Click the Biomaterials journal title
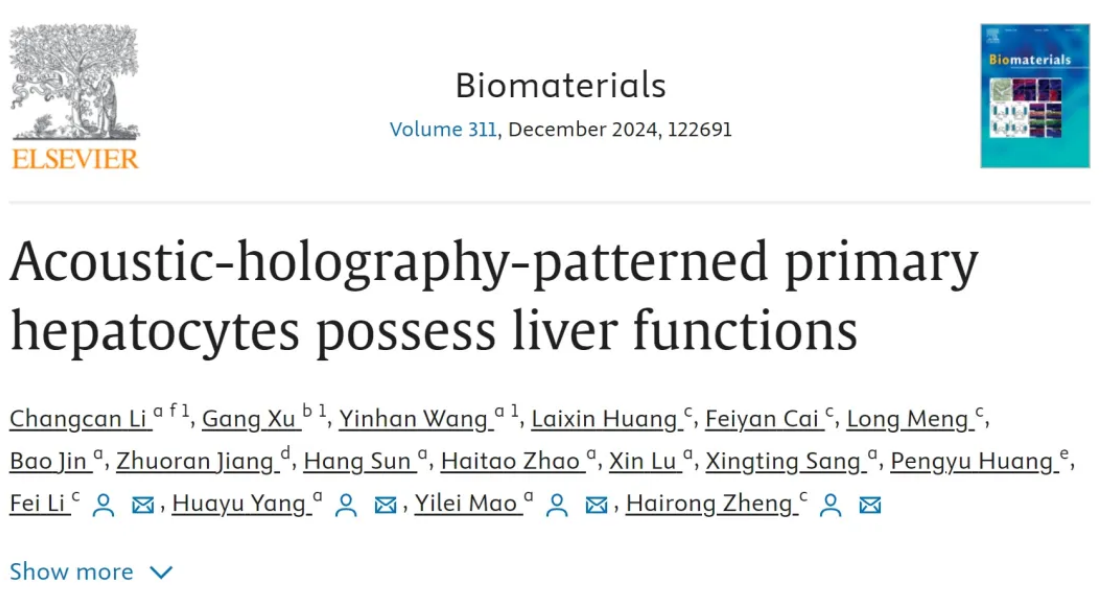Viewport: 1103px width, 598px height. coord(561,86)
